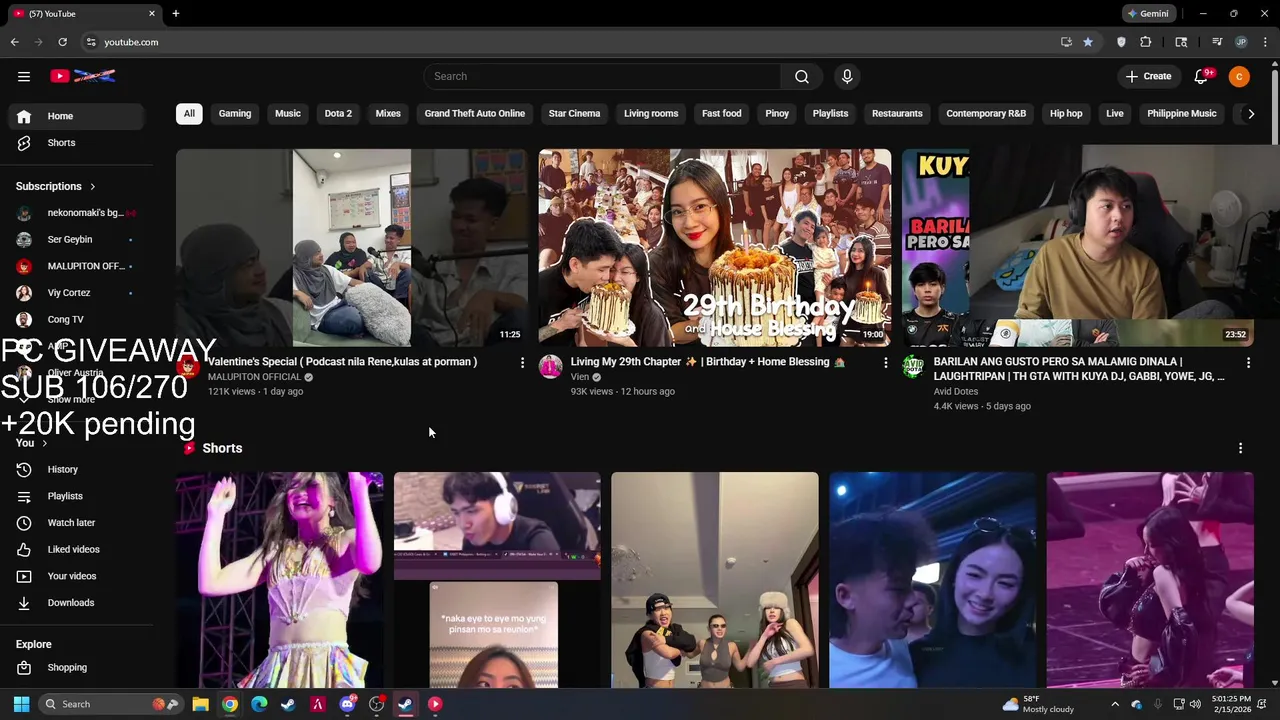Start voice search with microphone
The width and height of the screenshot is (1280, 720).
click(847, 76)
